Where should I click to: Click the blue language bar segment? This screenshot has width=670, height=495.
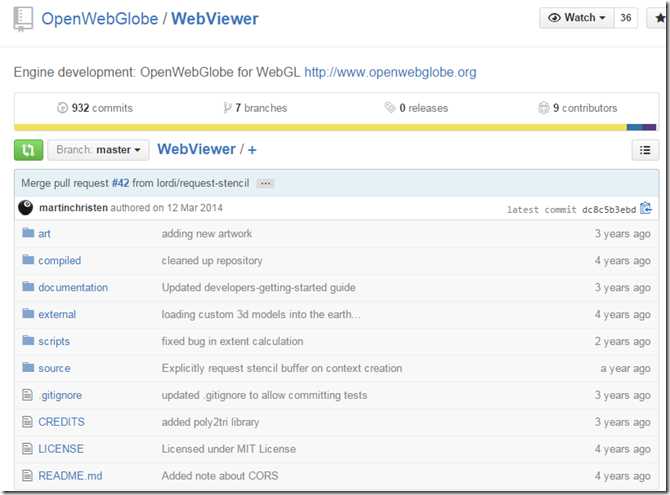click(634, 127)
